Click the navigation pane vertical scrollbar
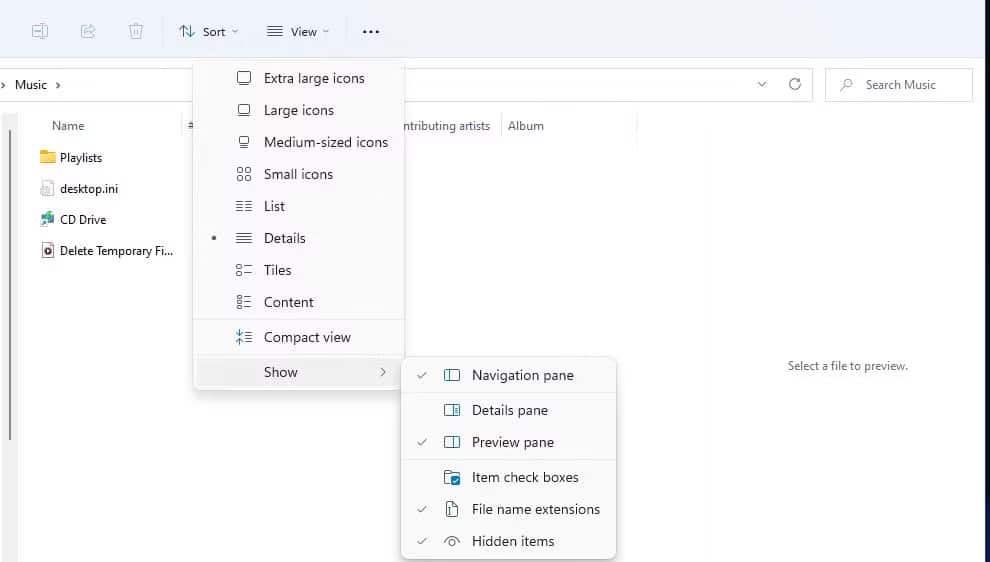The height and width of the screenshot is (562, 990). coord(10,284)
